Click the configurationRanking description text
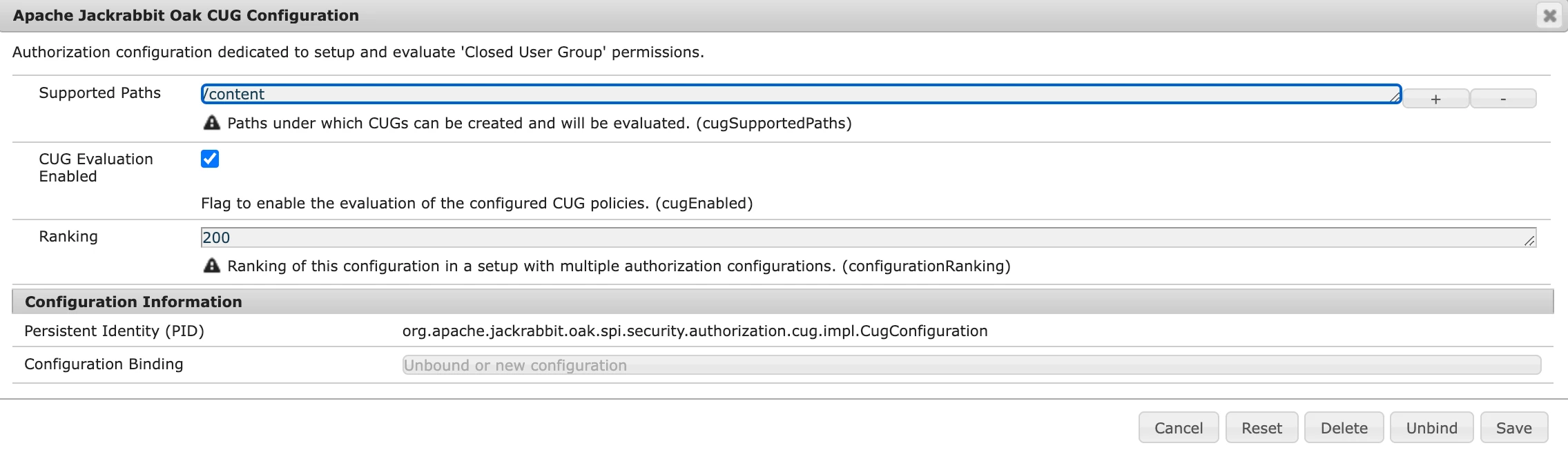Image resolution: width=1568 pixels, height=459 pixels. [619, 266]
